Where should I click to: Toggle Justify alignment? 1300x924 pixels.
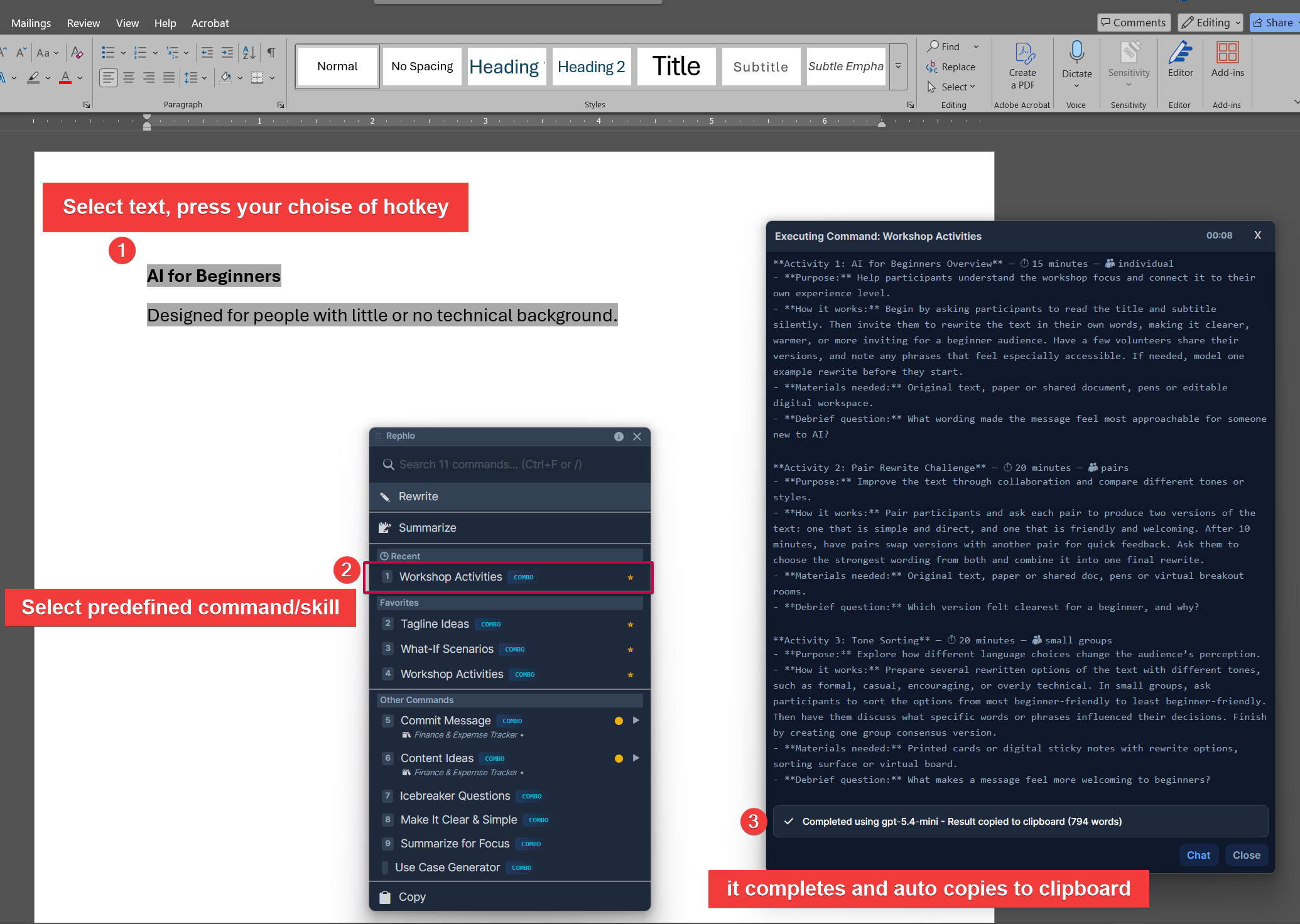click(169, 78)
